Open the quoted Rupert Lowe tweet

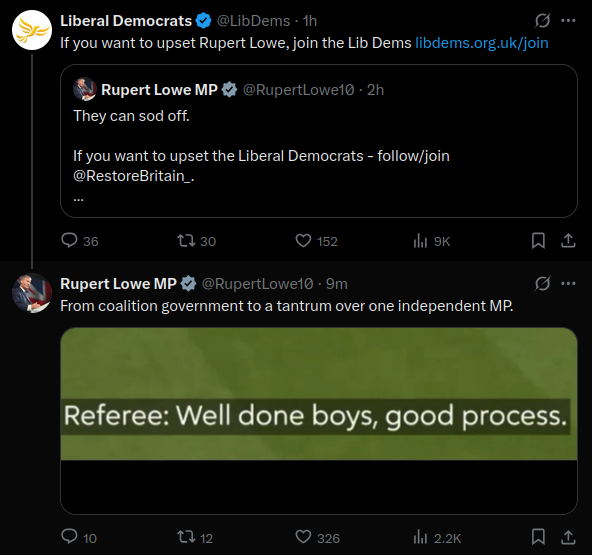tap(319, 141)
